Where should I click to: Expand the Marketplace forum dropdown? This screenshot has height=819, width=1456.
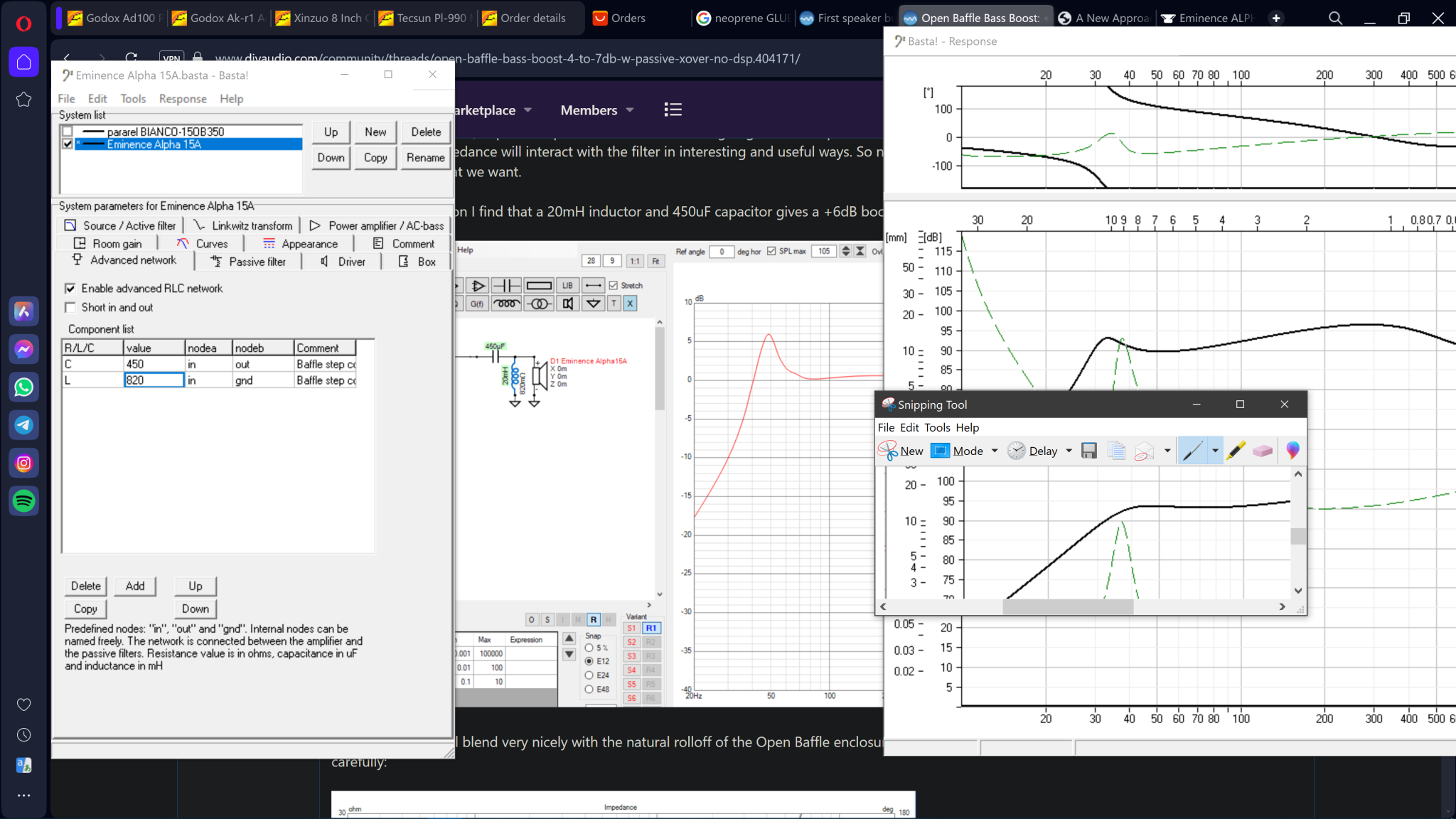point(528,110)
